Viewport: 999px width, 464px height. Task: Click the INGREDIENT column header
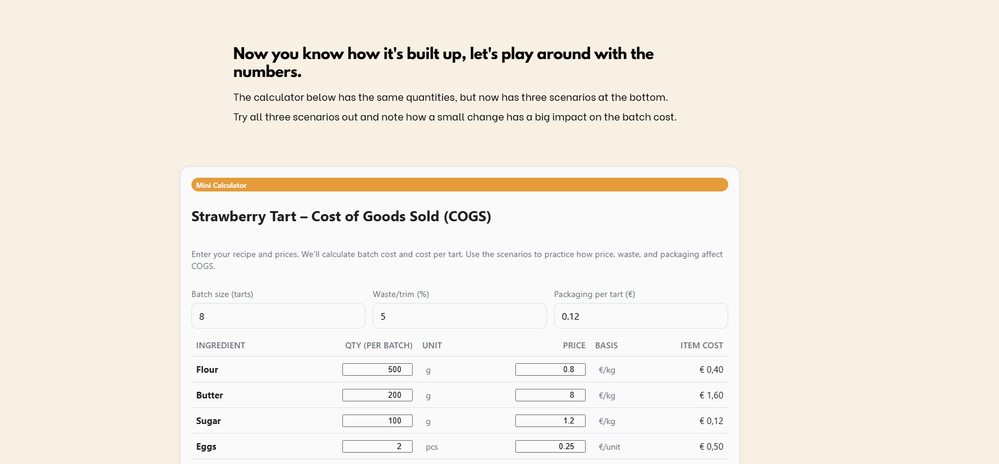(x=220, y=346)
